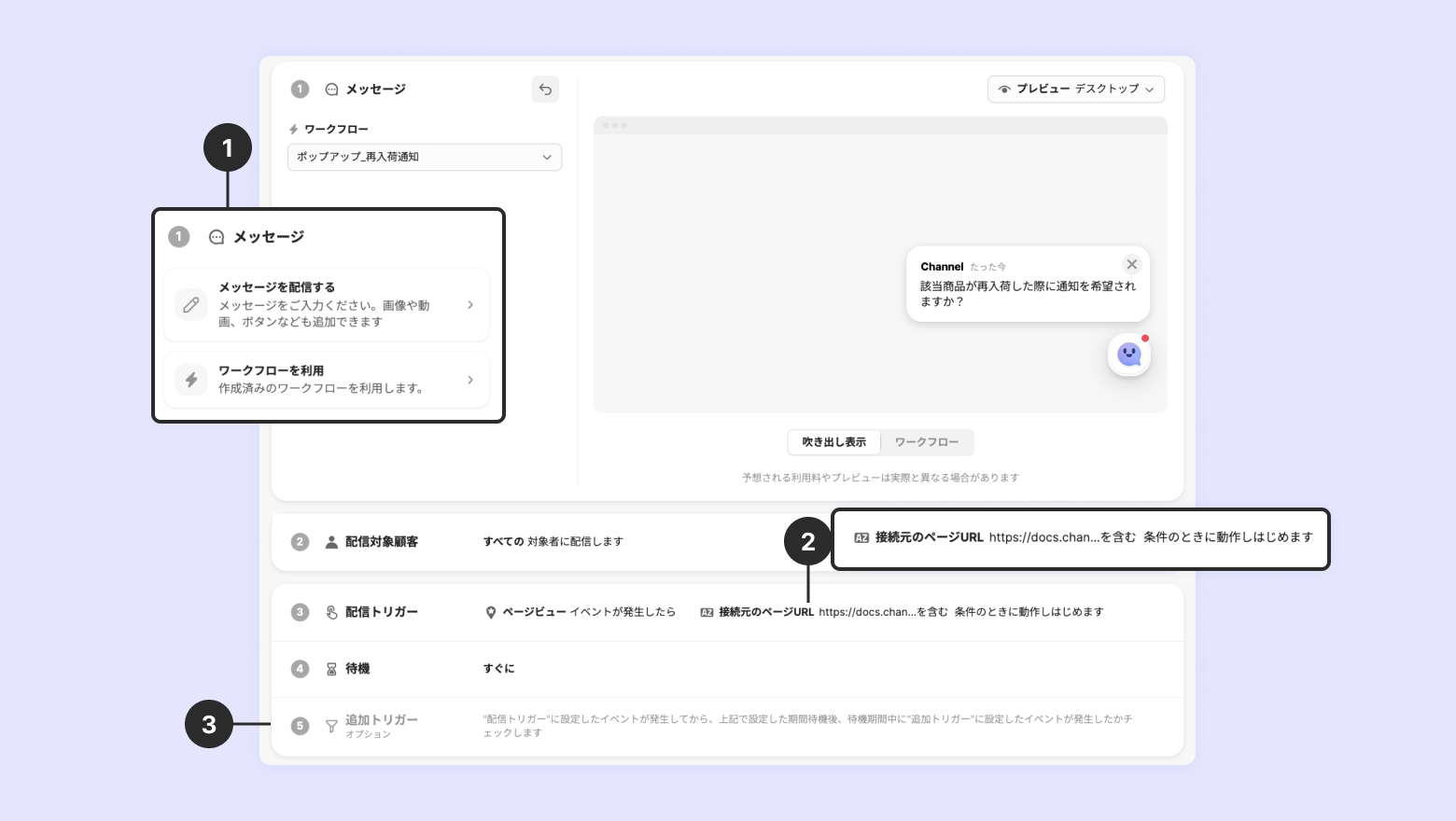Image resolution: width=1456 pixels, height=821 pixels.
Task: Click the hourglass icon beside 待機
Action: [x=331, y=669]
